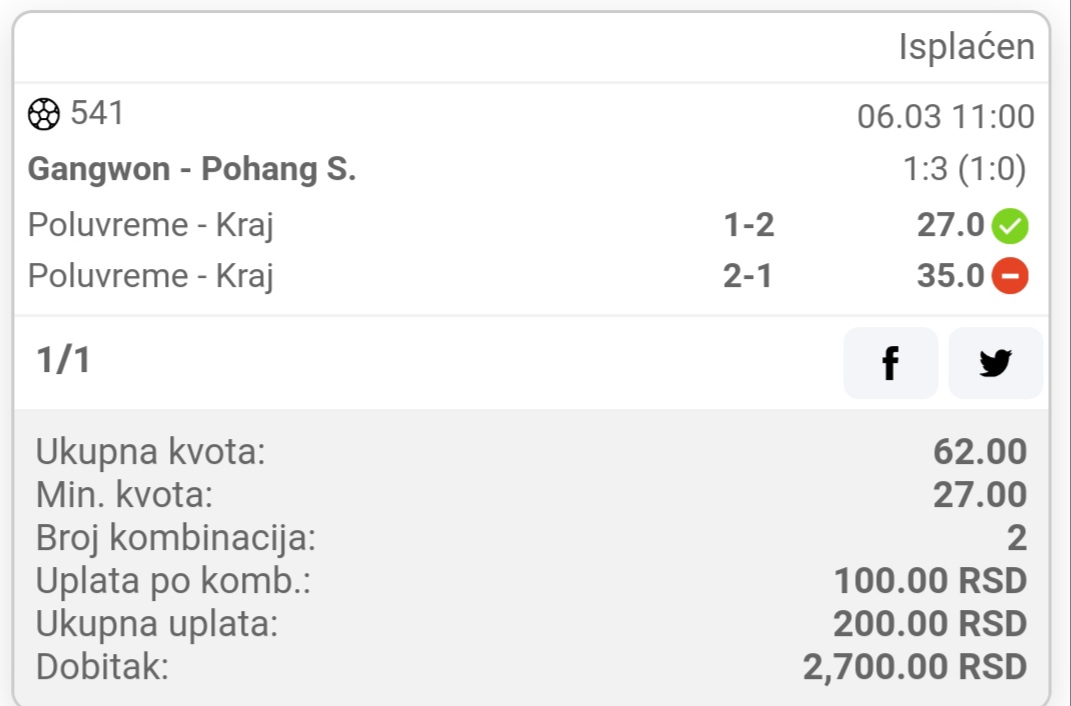Share ticket on Facebook
Image resolution: width=1071 pixels, height=706 pixels.
coord(891,363)
